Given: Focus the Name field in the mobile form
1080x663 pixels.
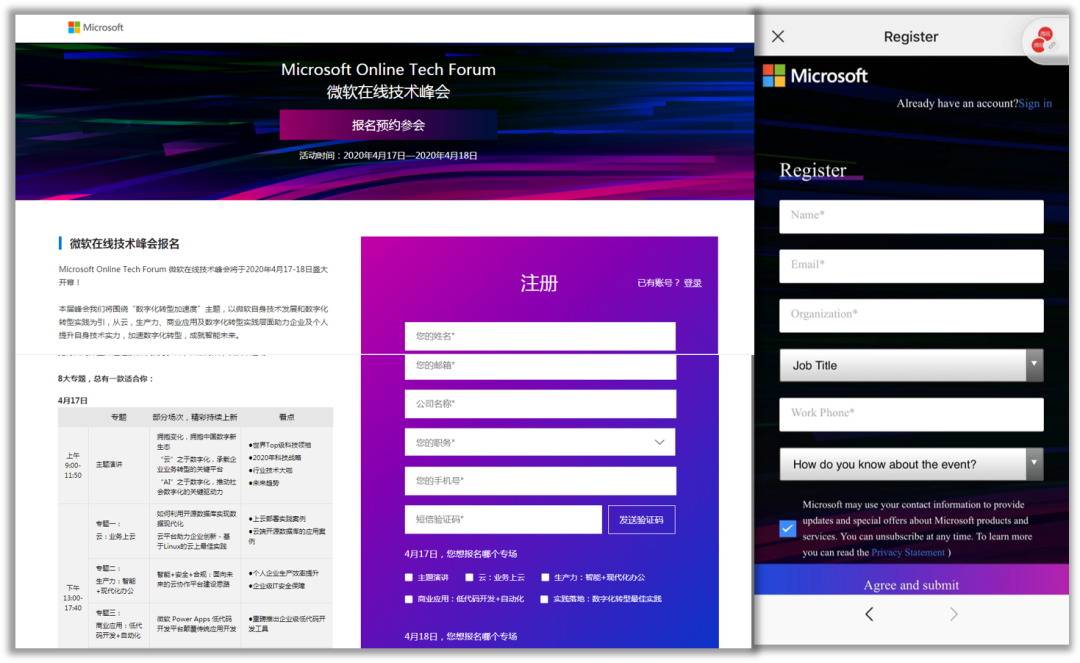Looking at the screenshot, I should (911, 217).
